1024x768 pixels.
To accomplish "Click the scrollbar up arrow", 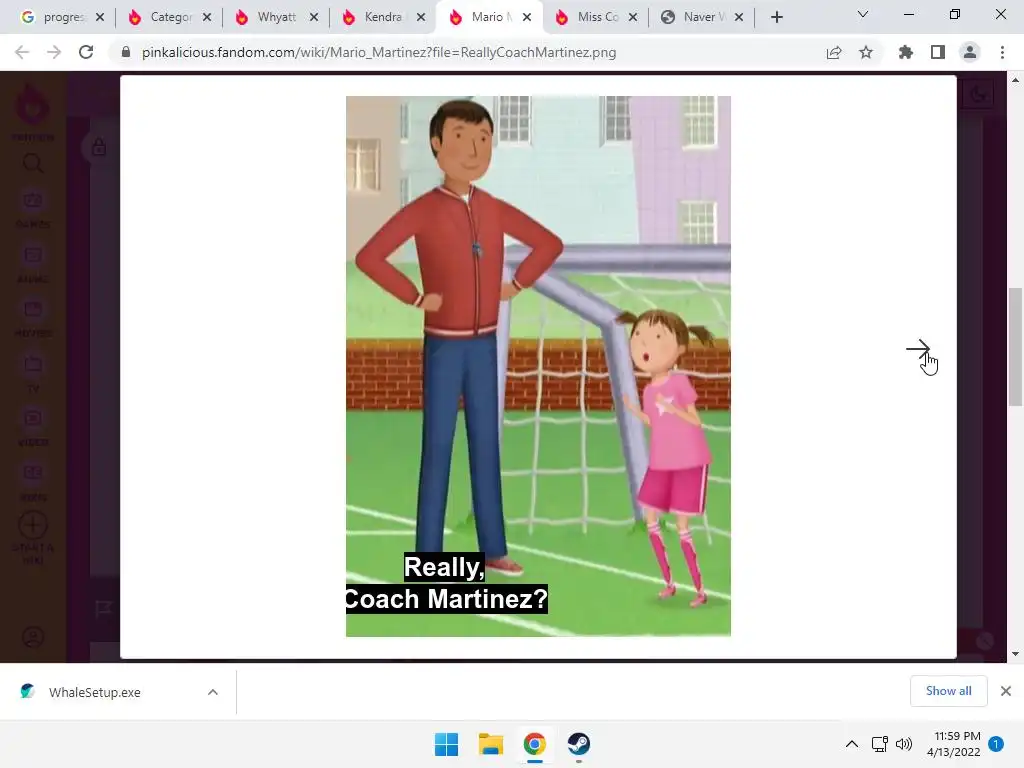I will coord(1015,80).
